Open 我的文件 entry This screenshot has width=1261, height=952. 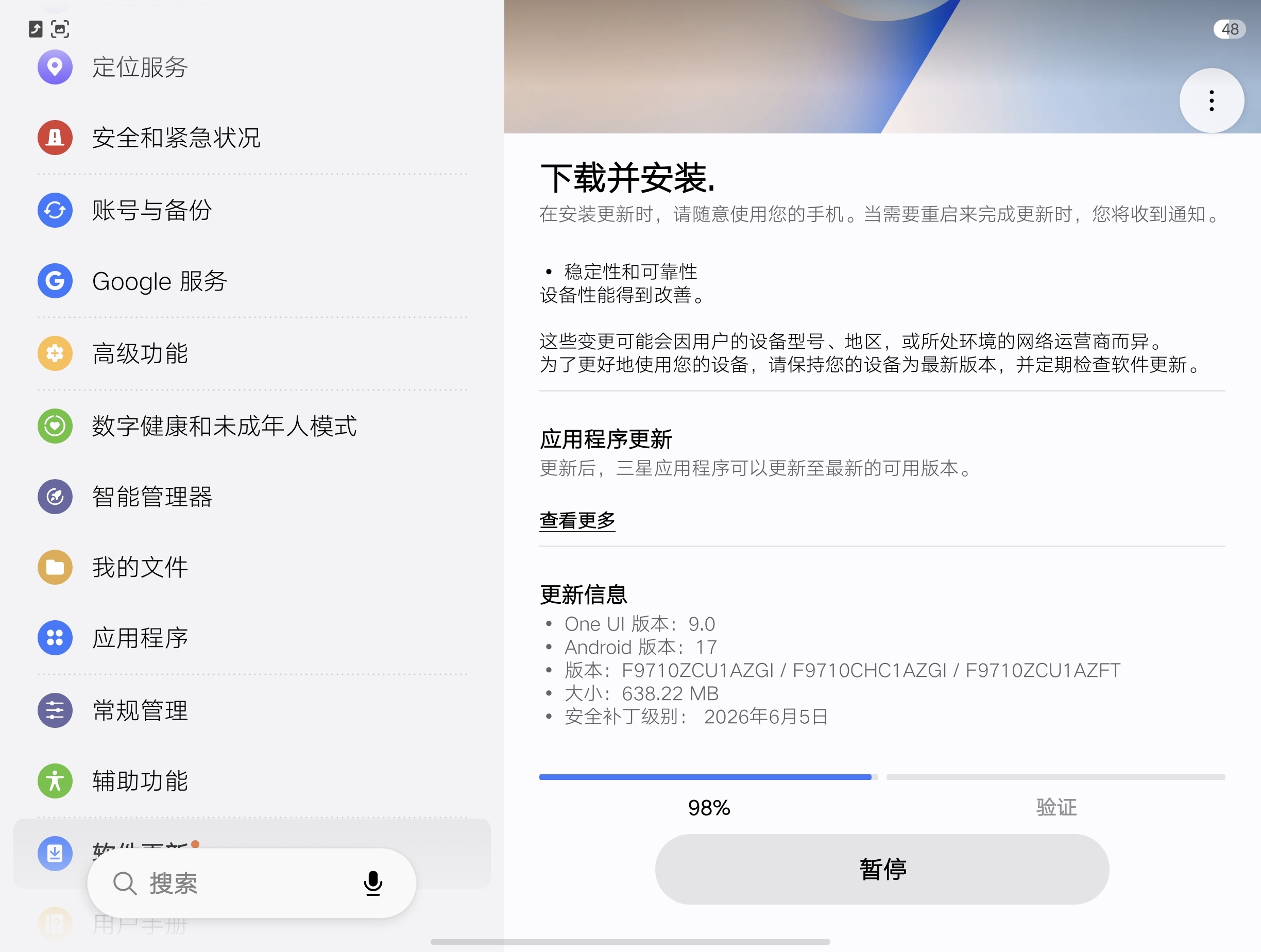(252, 567)
